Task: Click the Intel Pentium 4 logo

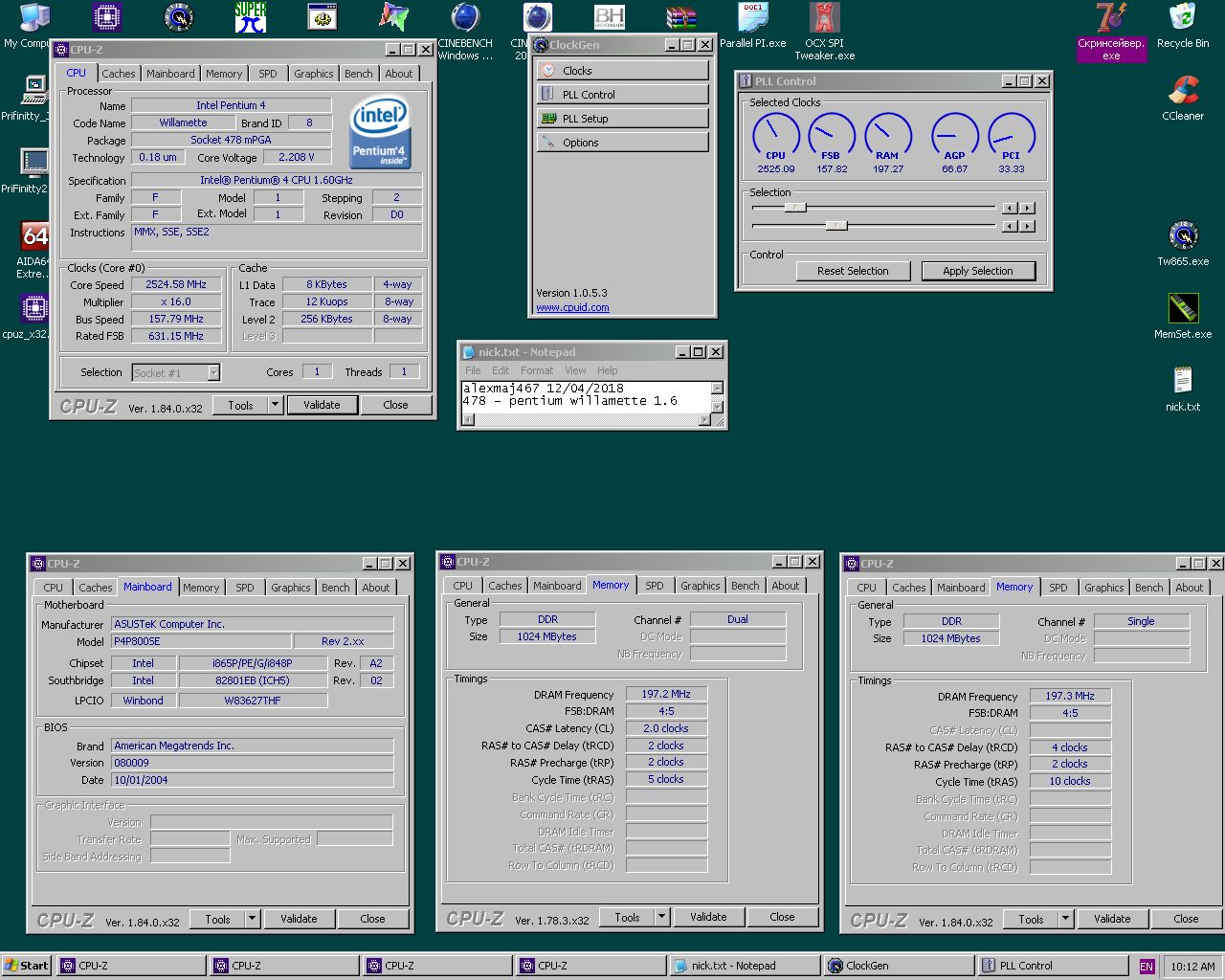Action: click(381, 132)
